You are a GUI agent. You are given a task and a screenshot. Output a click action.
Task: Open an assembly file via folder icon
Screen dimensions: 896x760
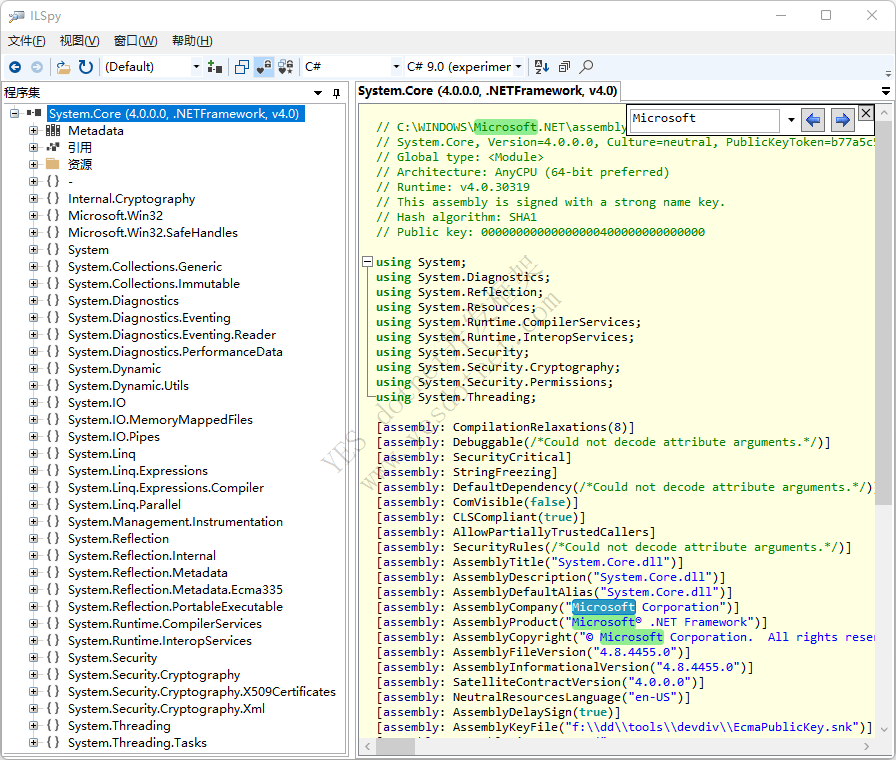[x=63, y=67]
